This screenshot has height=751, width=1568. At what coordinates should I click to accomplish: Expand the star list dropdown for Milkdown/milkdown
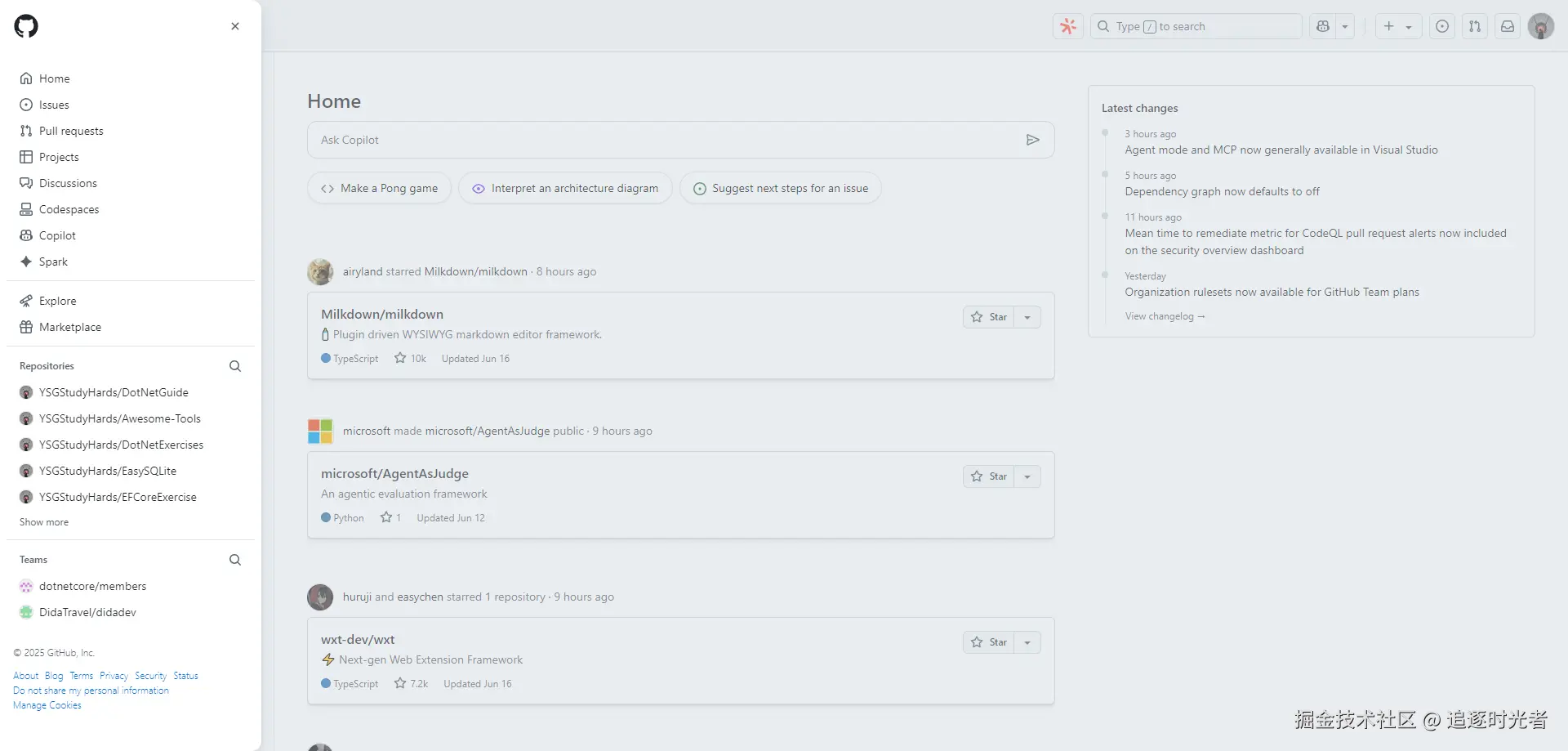pos(1027,317)
